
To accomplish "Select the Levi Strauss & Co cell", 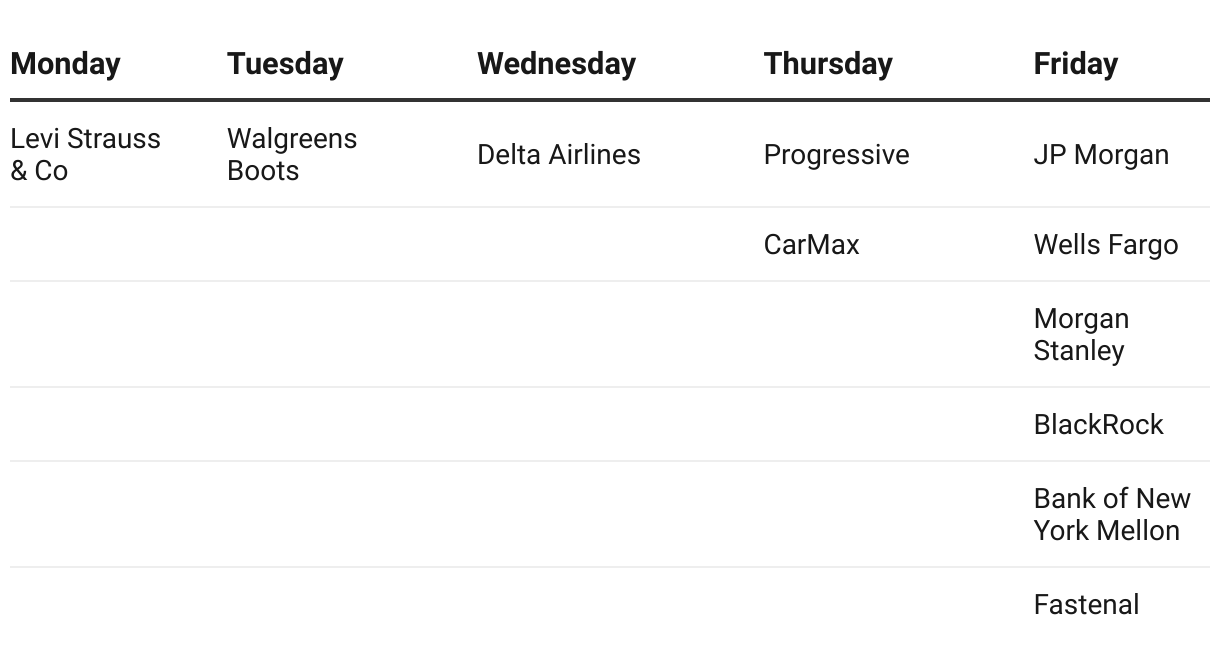I will click(x=85, y=155).
